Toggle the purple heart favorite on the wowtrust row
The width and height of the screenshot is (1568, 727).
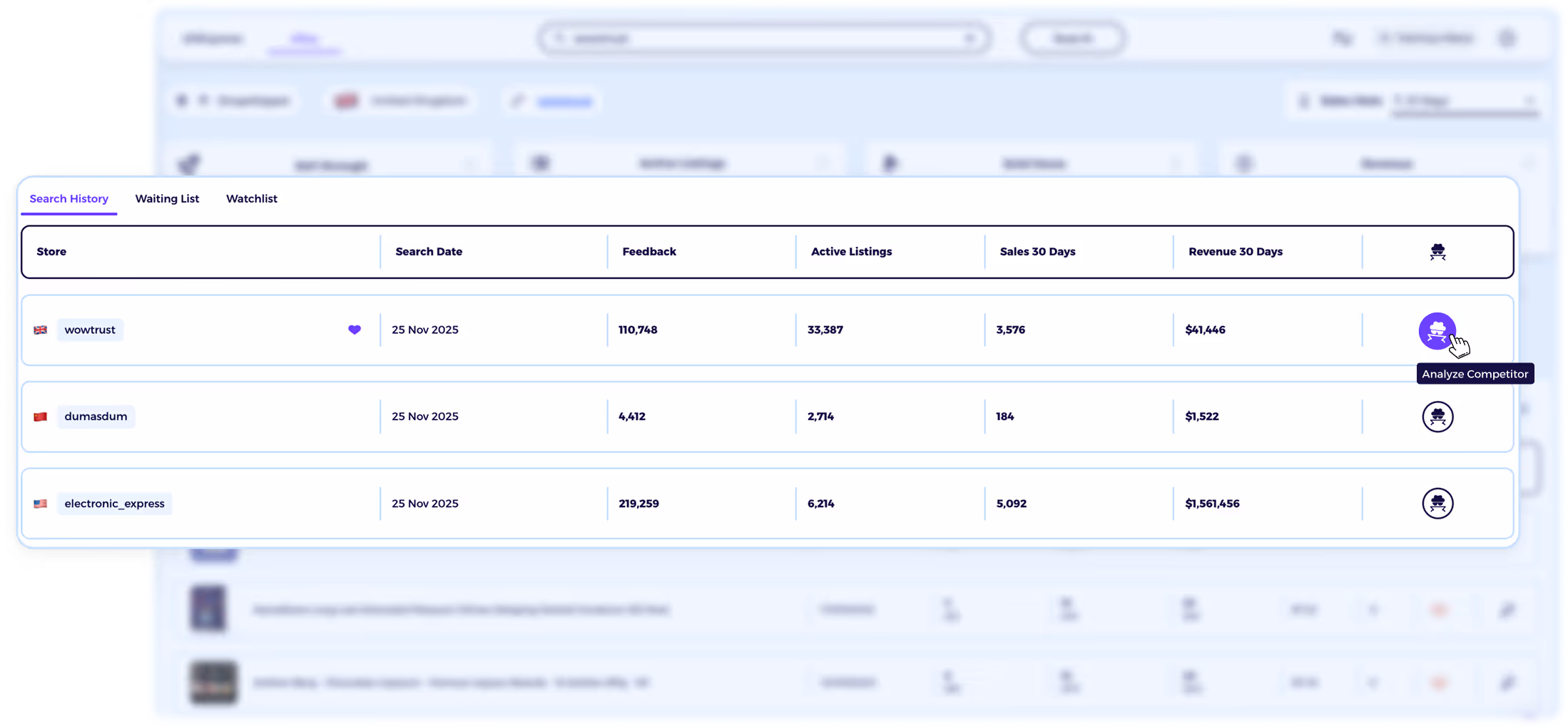coord(355,330)
